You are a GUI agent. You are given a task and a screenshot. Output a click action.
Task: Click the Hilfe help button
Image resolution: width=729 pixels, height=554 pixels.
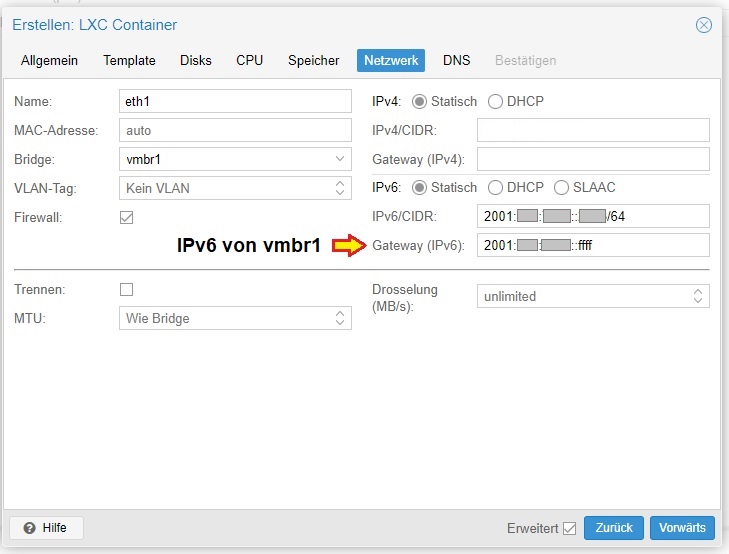click(46, 527)
